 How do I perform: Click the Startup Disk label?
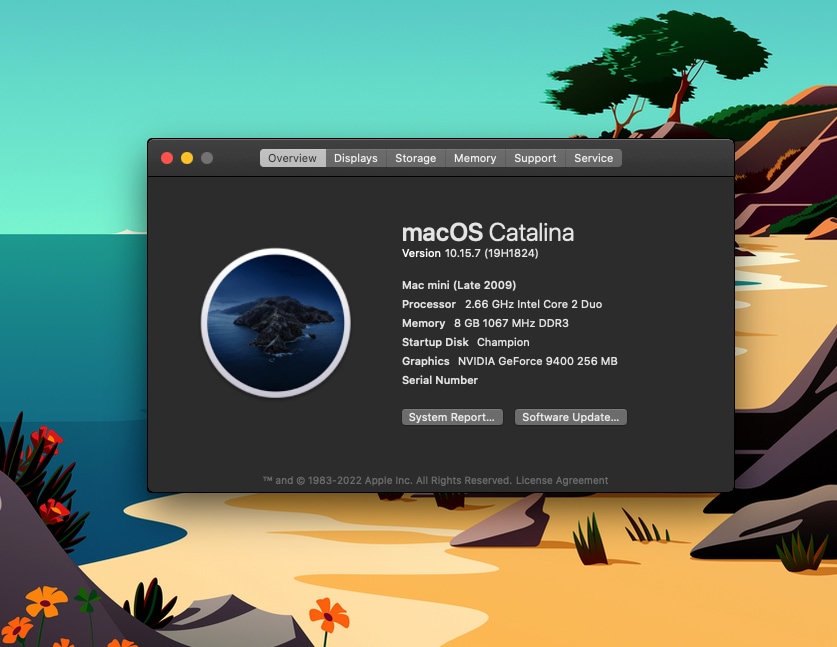coord(435,342)
